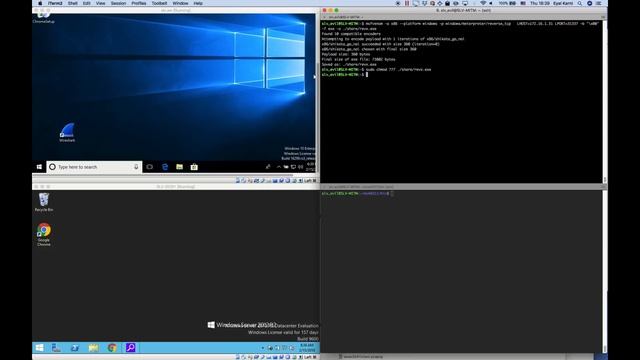Launch Chrome from Server taskbar
640x360 pixels.
click(x=112, y=348)
